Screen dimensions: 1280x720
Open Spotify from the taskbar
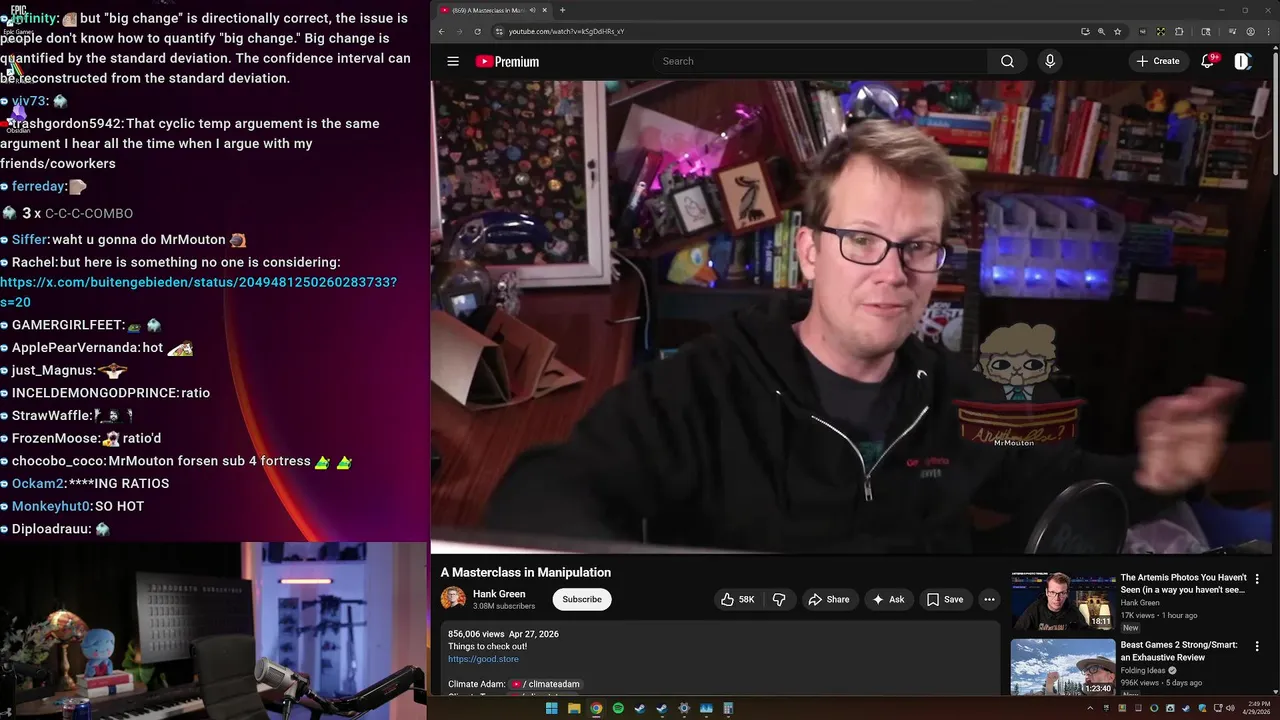(618, 709)
